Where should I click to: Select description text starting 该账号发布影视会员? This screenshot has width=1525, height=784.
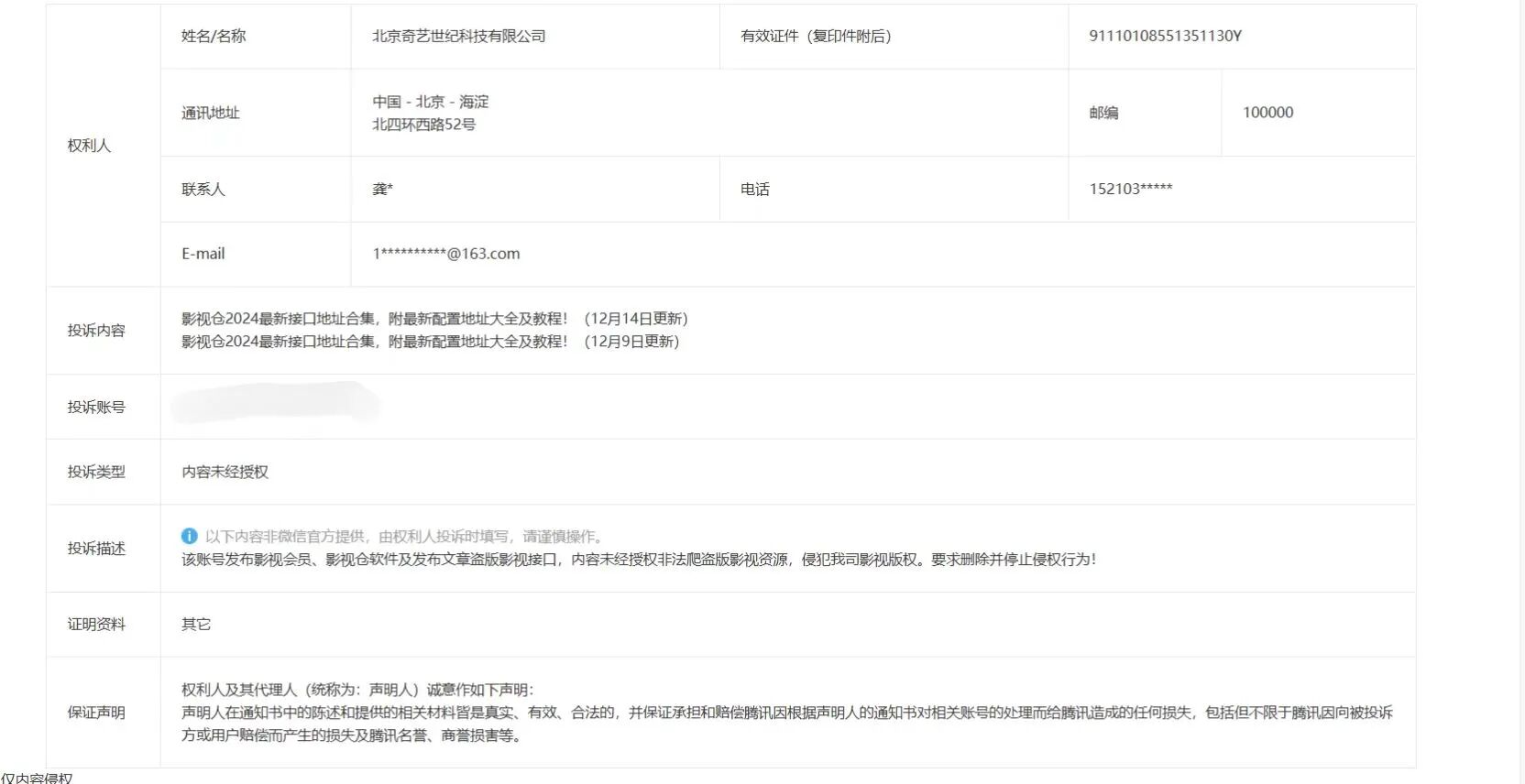639,560
